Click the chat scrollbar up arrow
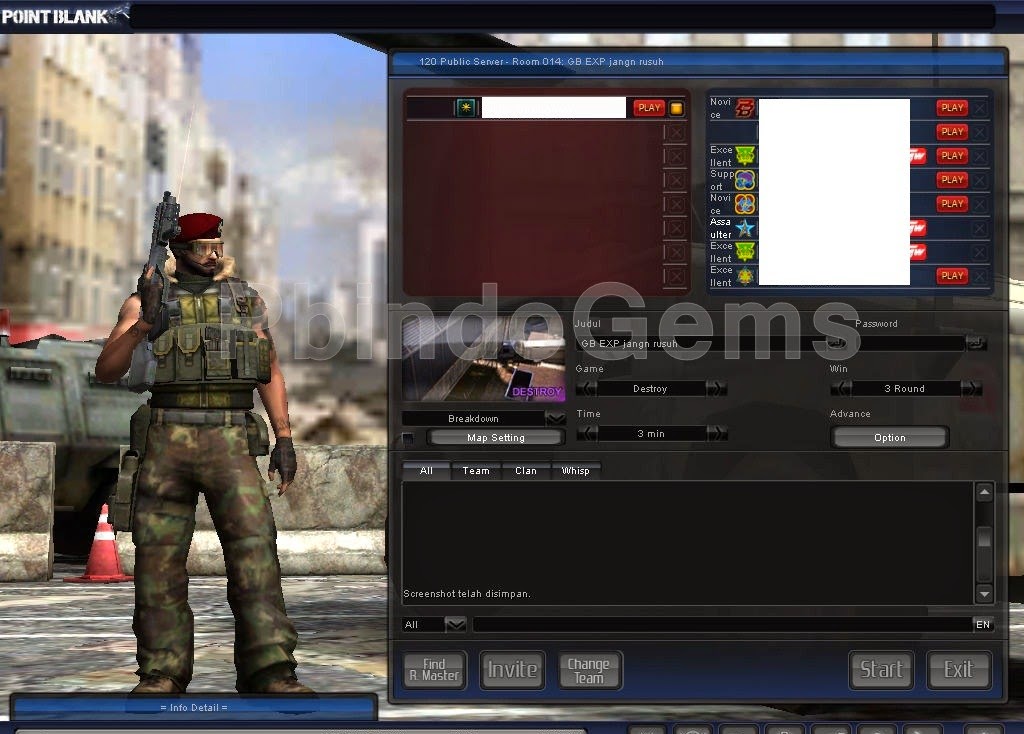Image resolution: width=1024 pixels, height=734 pixels. coord(984,492)
